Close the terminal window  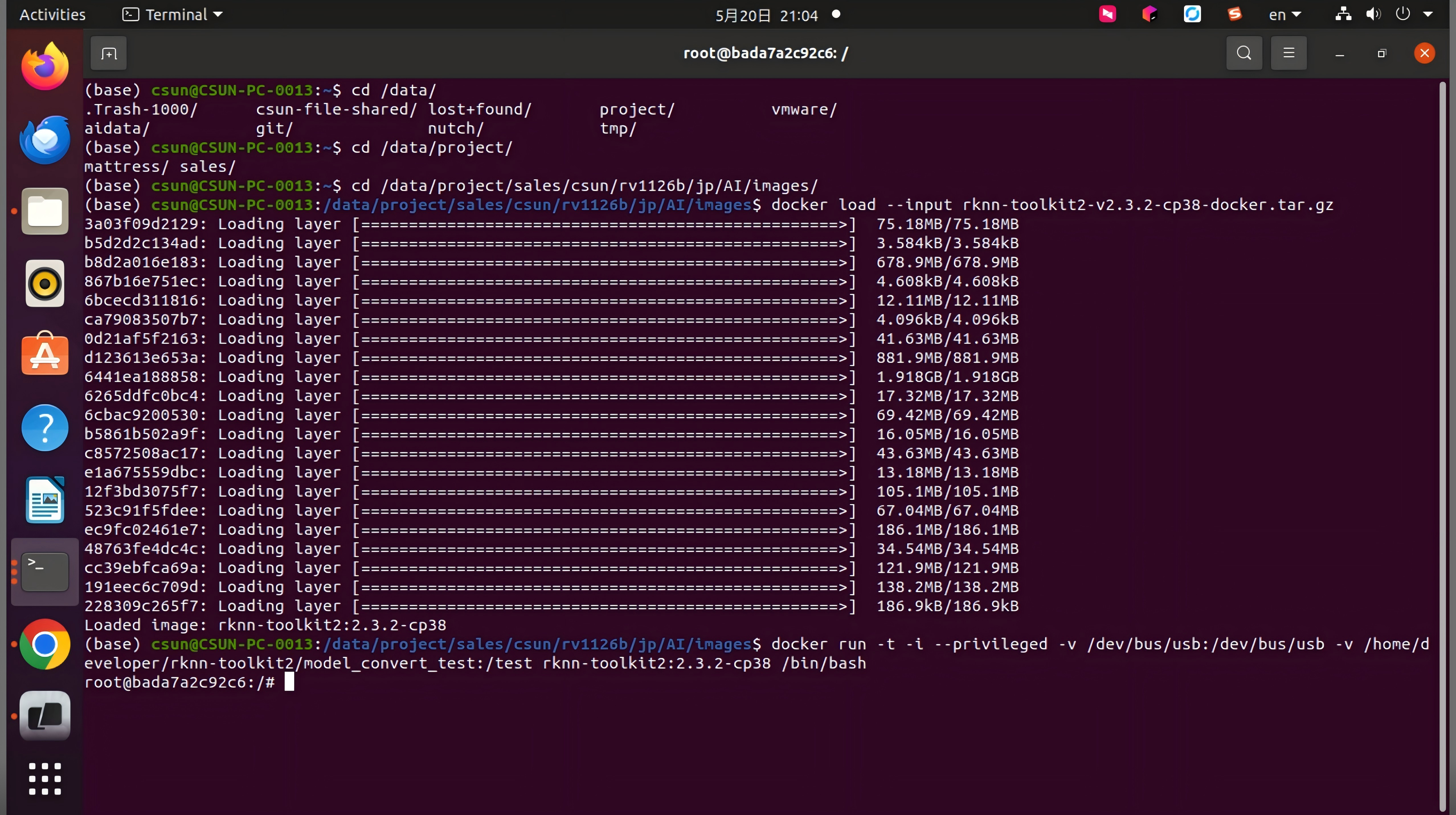pyautogui.click(x=1424, y=53)
